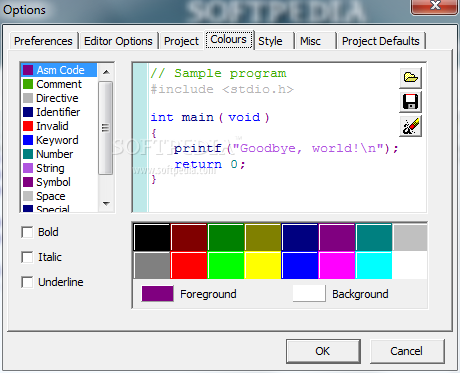
Task: Choose the lime green palette swatch
Action: pyautogui.click(x=226, y=265)
